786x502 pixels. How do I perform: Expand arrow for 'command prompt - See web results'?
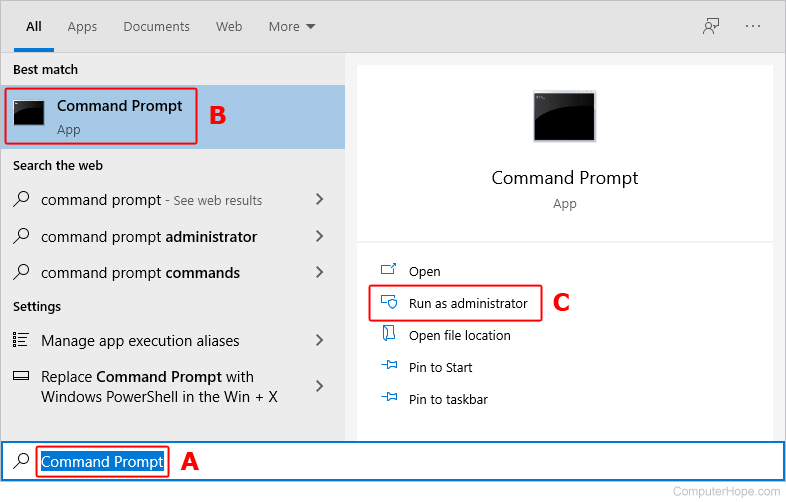(x=319, y=199)
